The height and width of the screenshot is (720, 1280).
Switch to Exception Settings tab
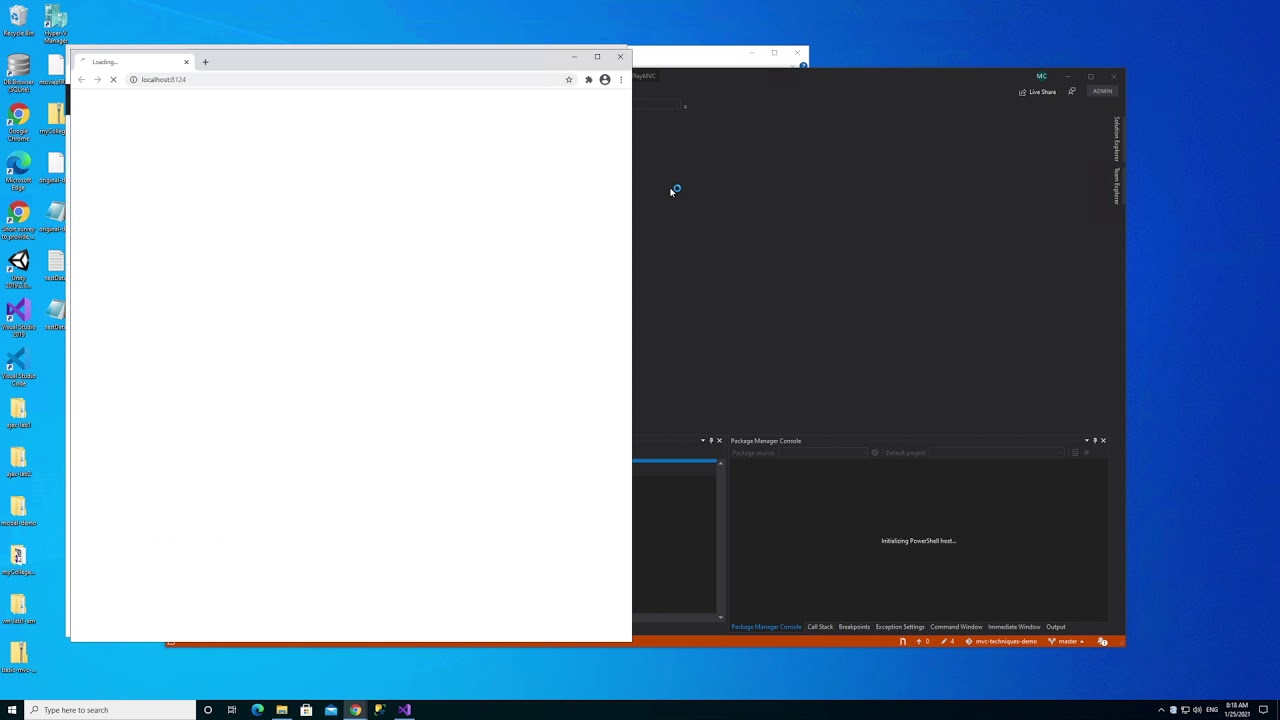[x=900, y=627]
